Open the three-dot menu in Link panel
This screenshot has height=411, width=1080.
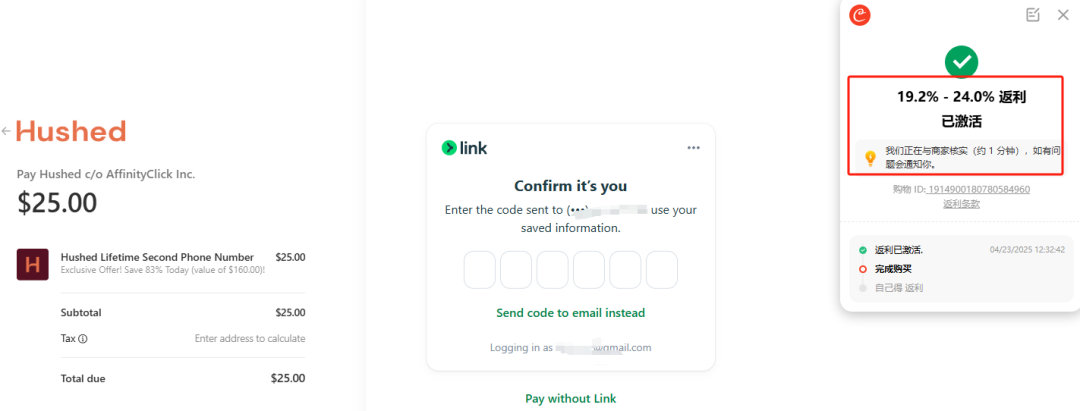(x=693, y=148)
